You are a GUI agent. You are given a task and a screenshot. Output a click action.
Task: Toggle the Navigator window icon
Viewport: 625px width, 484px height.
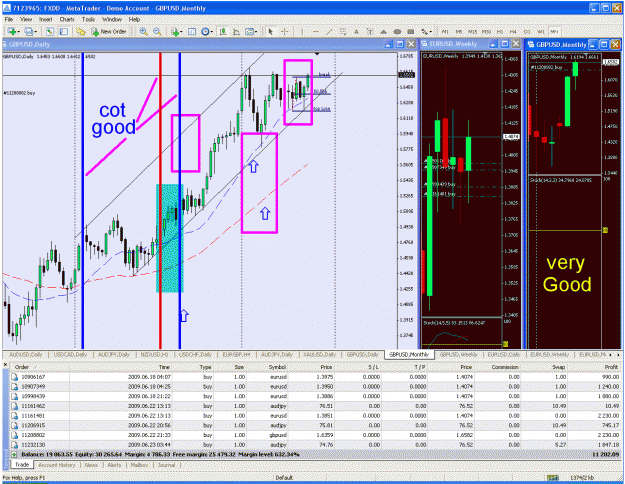[64, 31]
